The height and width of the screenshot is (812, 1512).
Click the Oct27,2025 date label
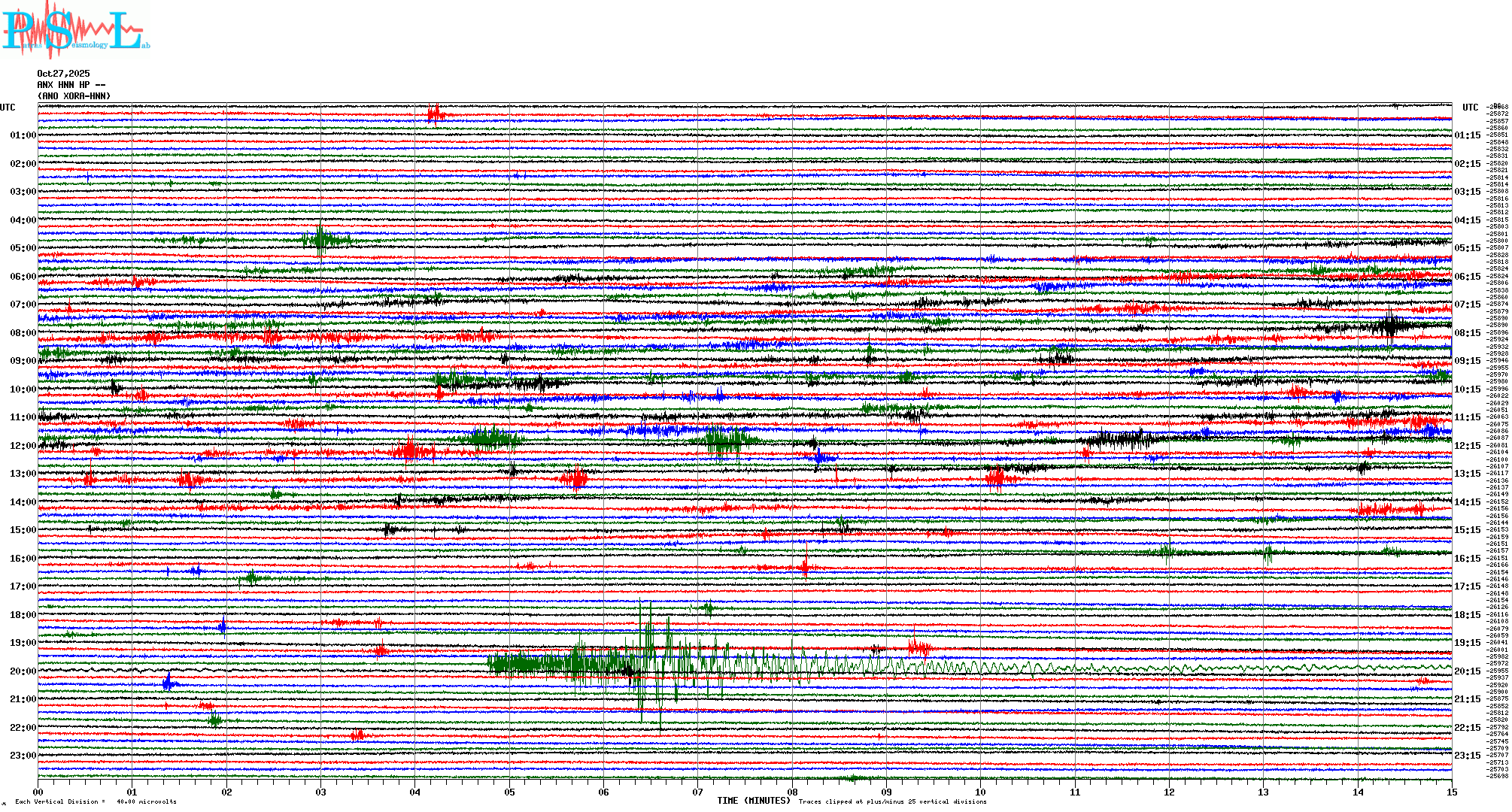coord(63,74)
